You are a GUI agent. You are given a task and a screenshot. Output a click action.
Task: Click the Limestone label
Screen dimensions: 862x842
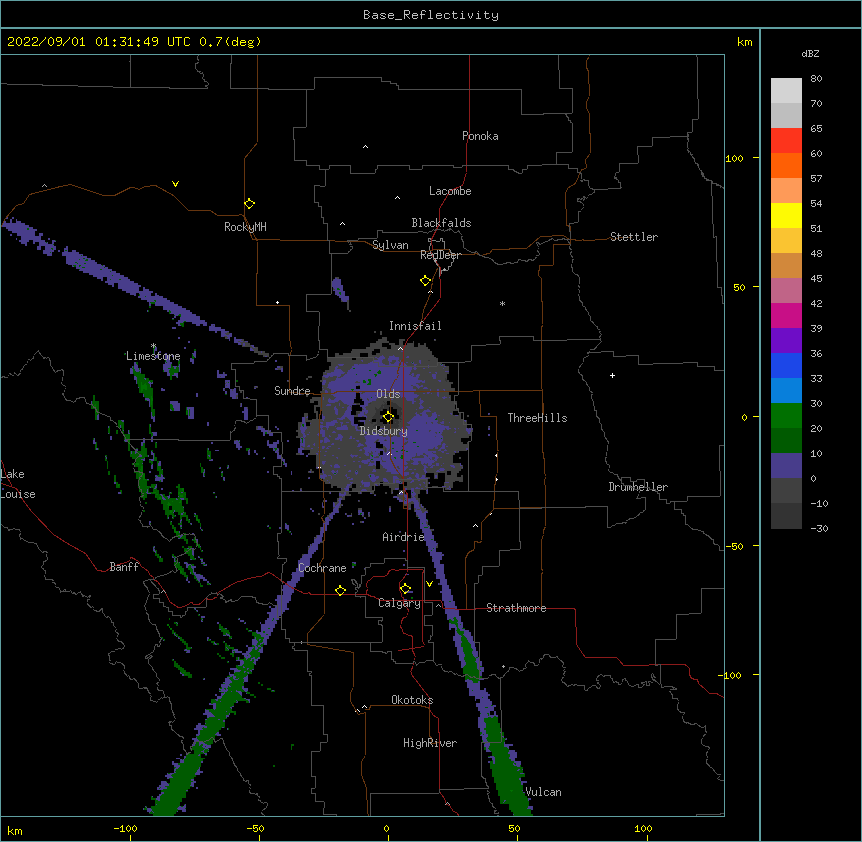tap(153, 356)
